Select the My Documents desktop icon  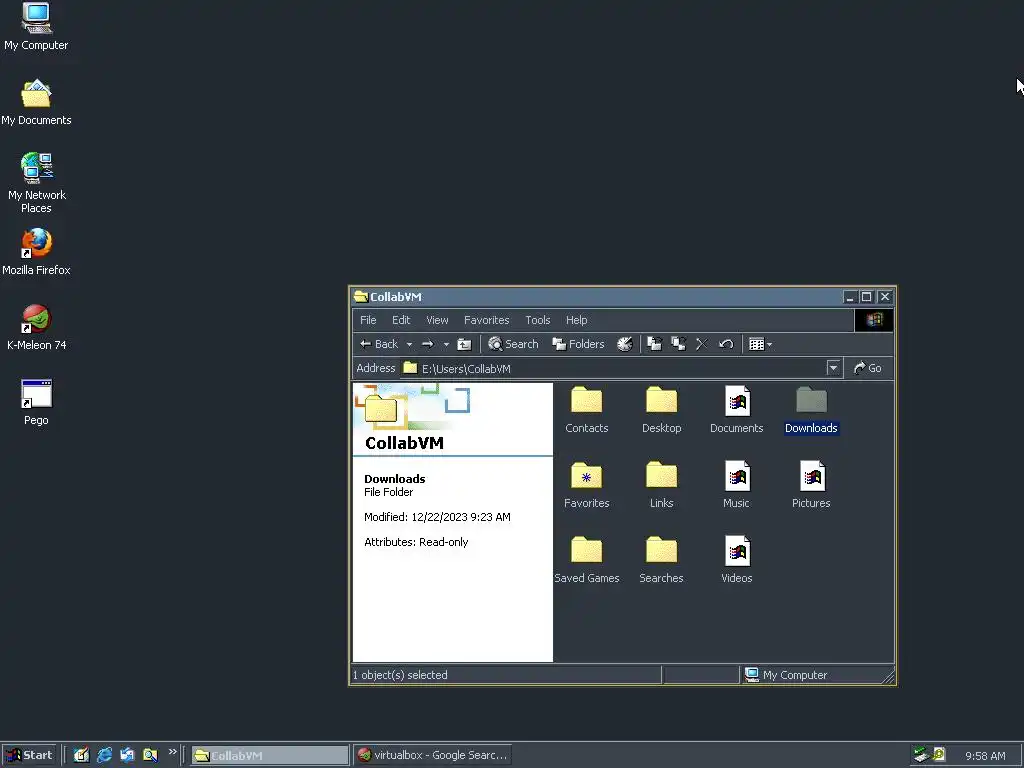(36, 102)
